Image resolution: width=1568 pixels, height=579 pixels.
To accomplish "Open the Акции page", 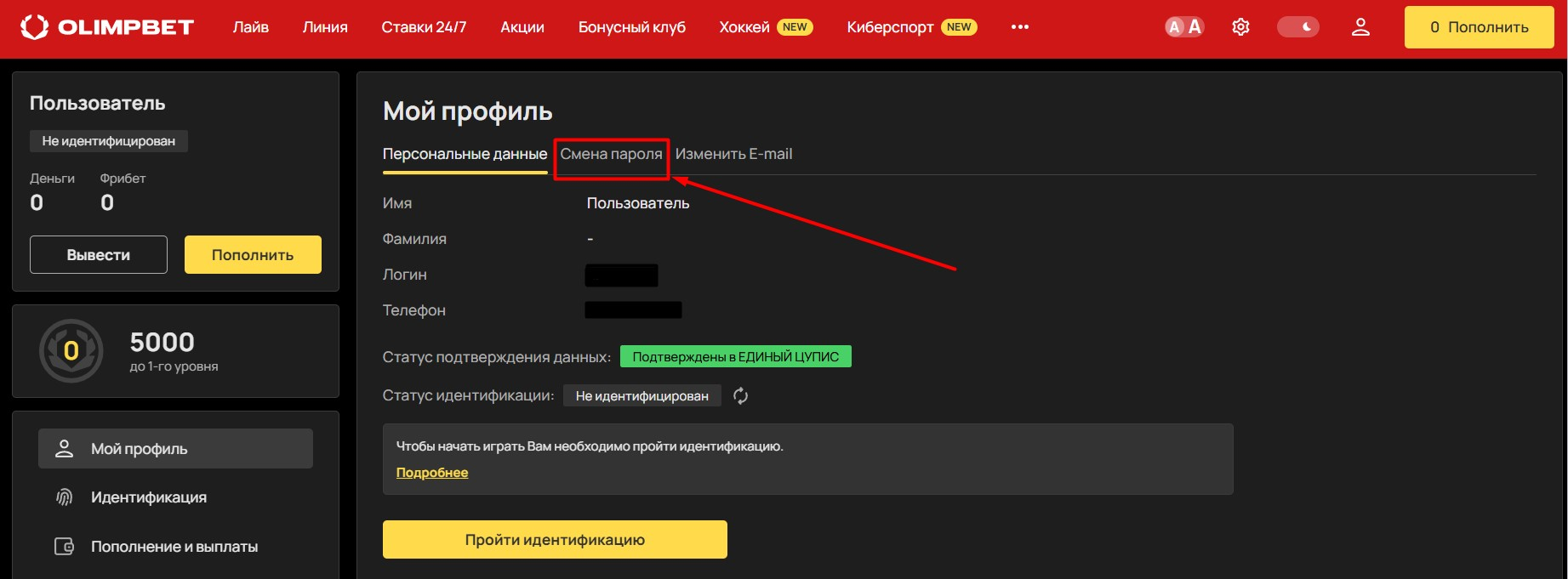I will coord(522,27).
